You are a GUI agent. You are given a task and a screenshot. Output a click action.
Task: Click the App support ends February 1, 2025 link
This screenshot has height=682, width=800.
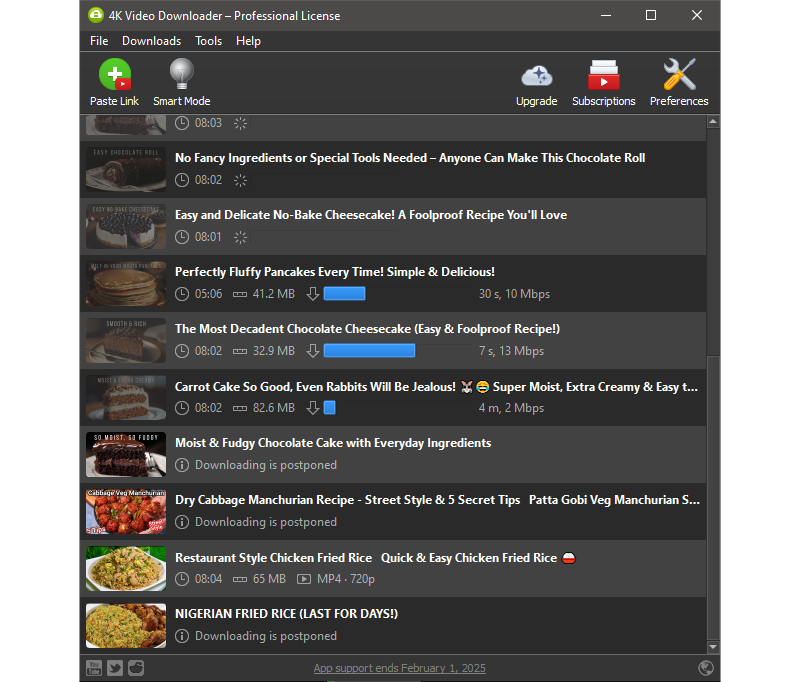(399, 667)
